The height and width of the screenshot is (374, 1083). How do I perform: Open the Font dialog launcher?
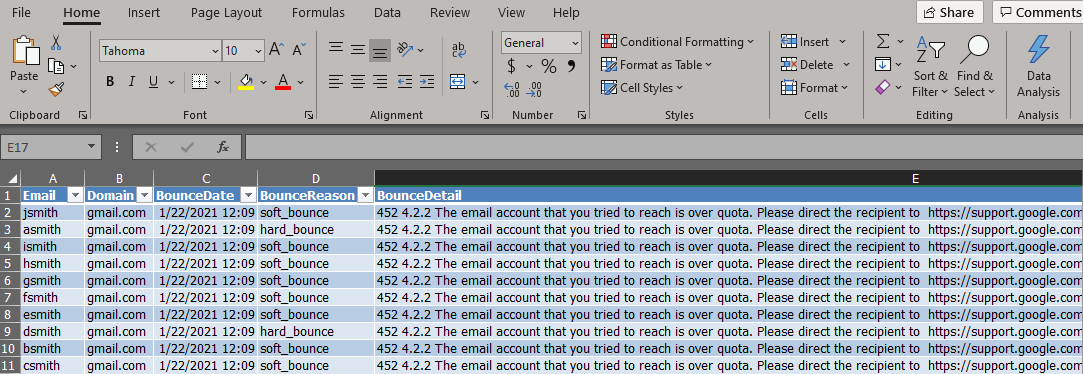309,115
